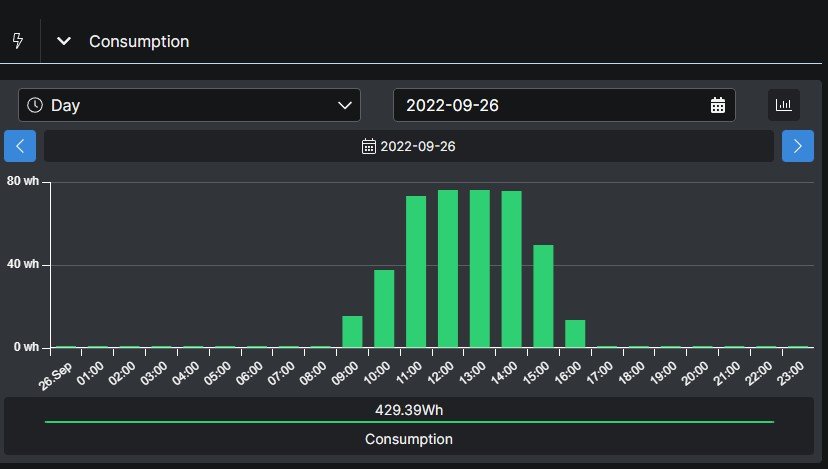828x469 pixels.
Task: Open the calendar picker icon
Action: tap(718, 105)
